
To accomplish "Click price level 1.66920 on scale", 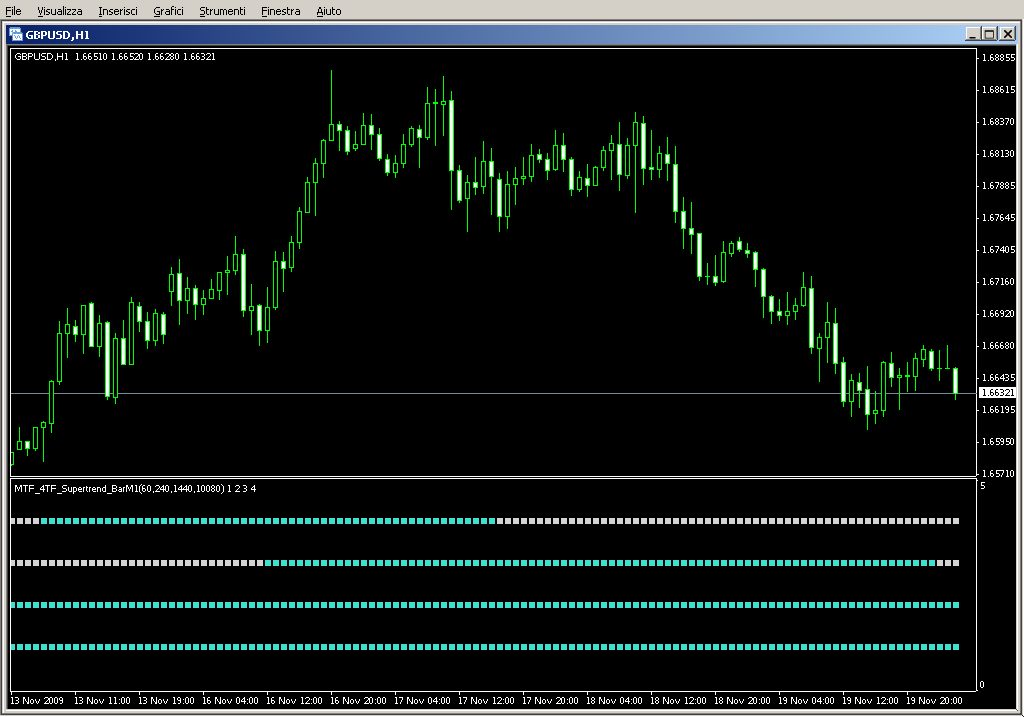I will pyautogui.click(x=999, y=313).
